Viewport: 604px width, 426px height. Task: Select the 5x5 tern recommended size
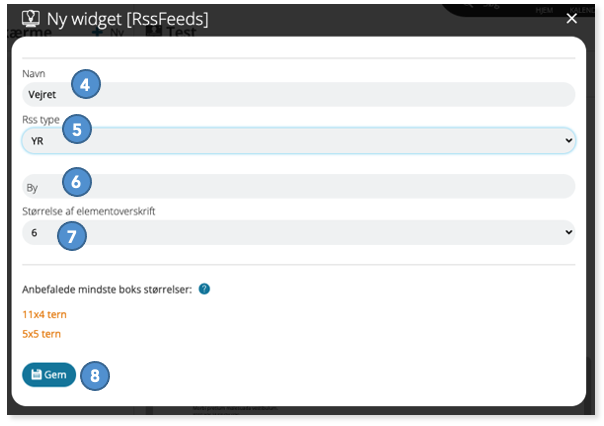point(42,334)
